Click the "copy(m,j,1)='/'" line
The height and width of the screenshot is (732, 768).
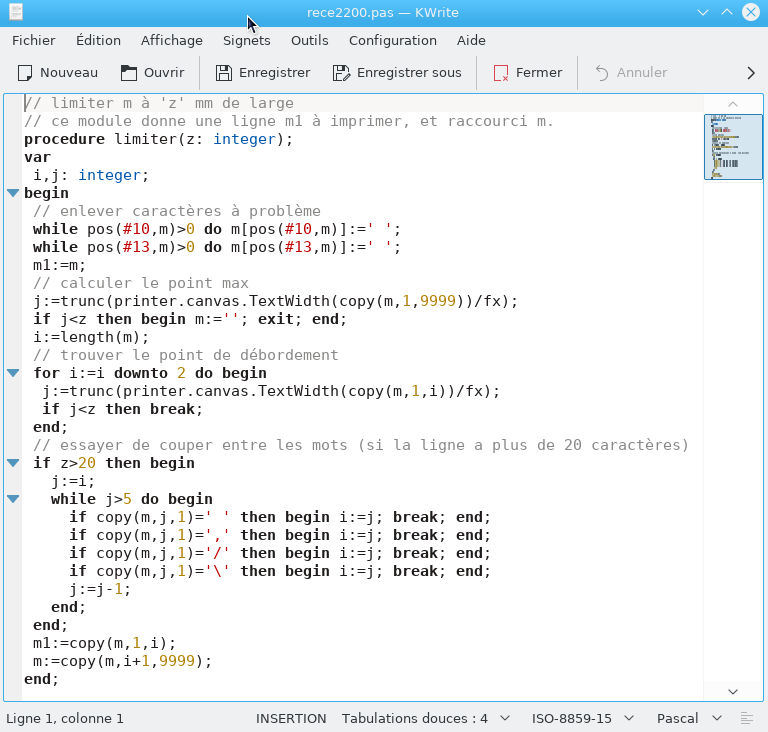coord(280,553)
